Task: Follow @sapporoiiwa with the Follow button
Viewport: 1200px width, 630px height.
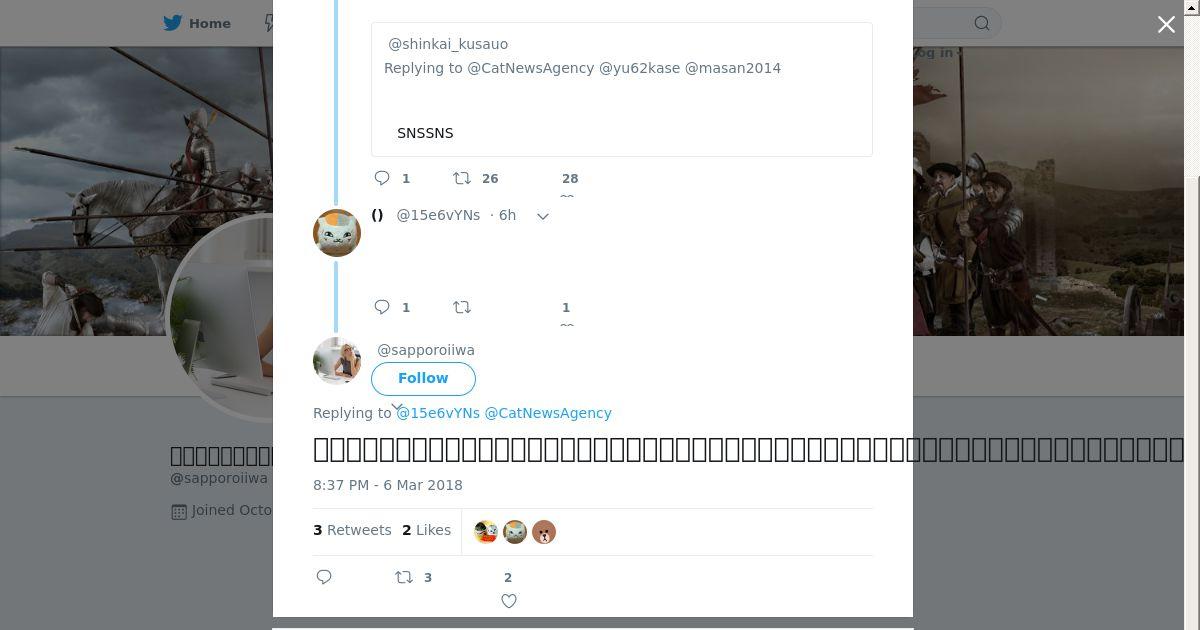Action: coord(423,378)
